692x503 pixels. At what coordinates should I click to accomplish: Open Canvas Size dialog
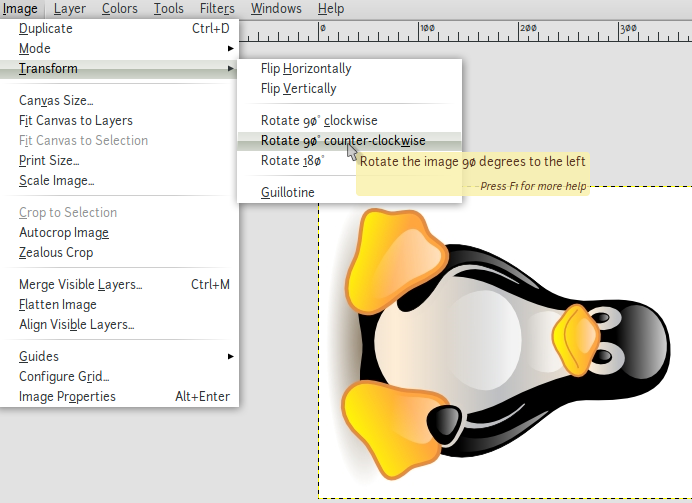[56, 101]
